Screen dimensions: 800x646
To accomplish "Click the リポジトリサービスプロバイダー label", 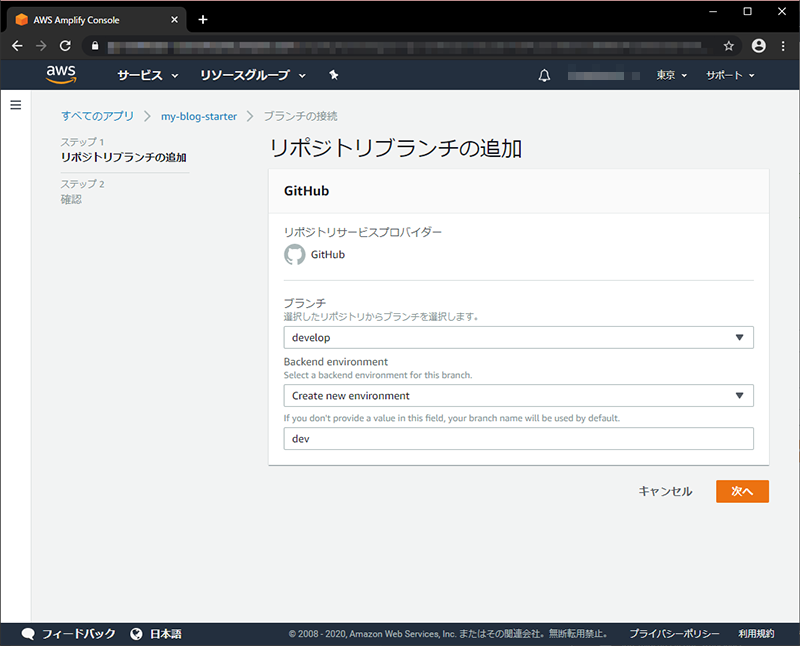I will (363, 232).
